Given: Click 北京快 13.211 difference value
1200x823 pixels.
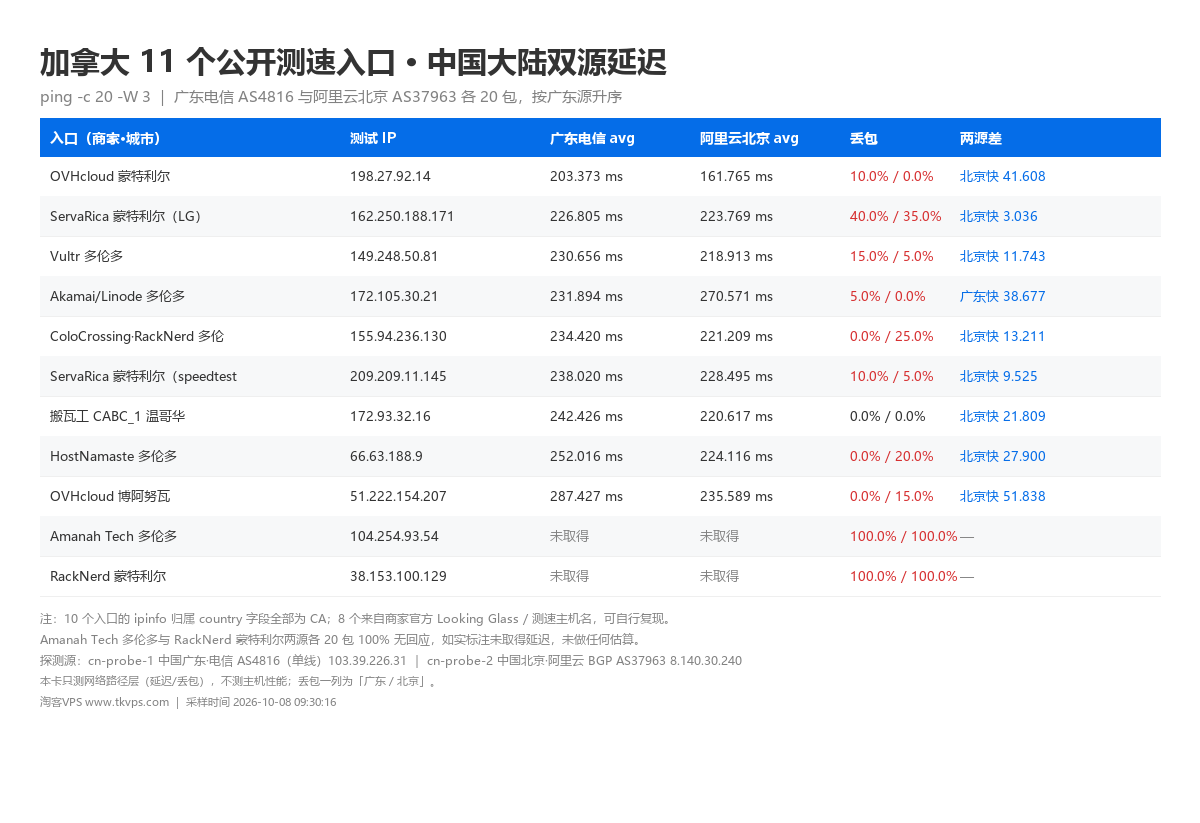Looking at the screenshot, I should pyautogui.click(x=1002, y=336).
